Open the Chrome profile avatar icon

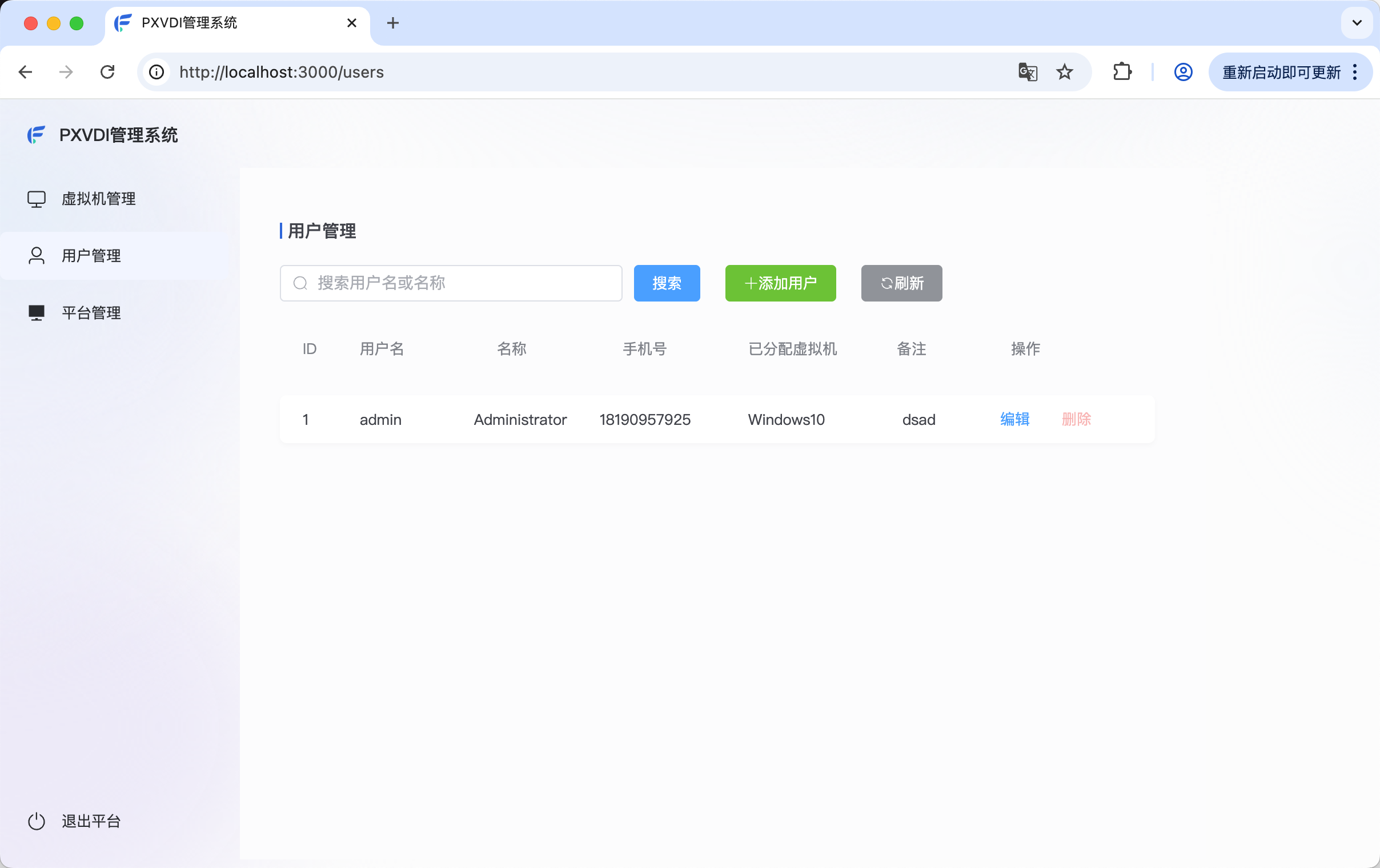tap(1183, 72)
